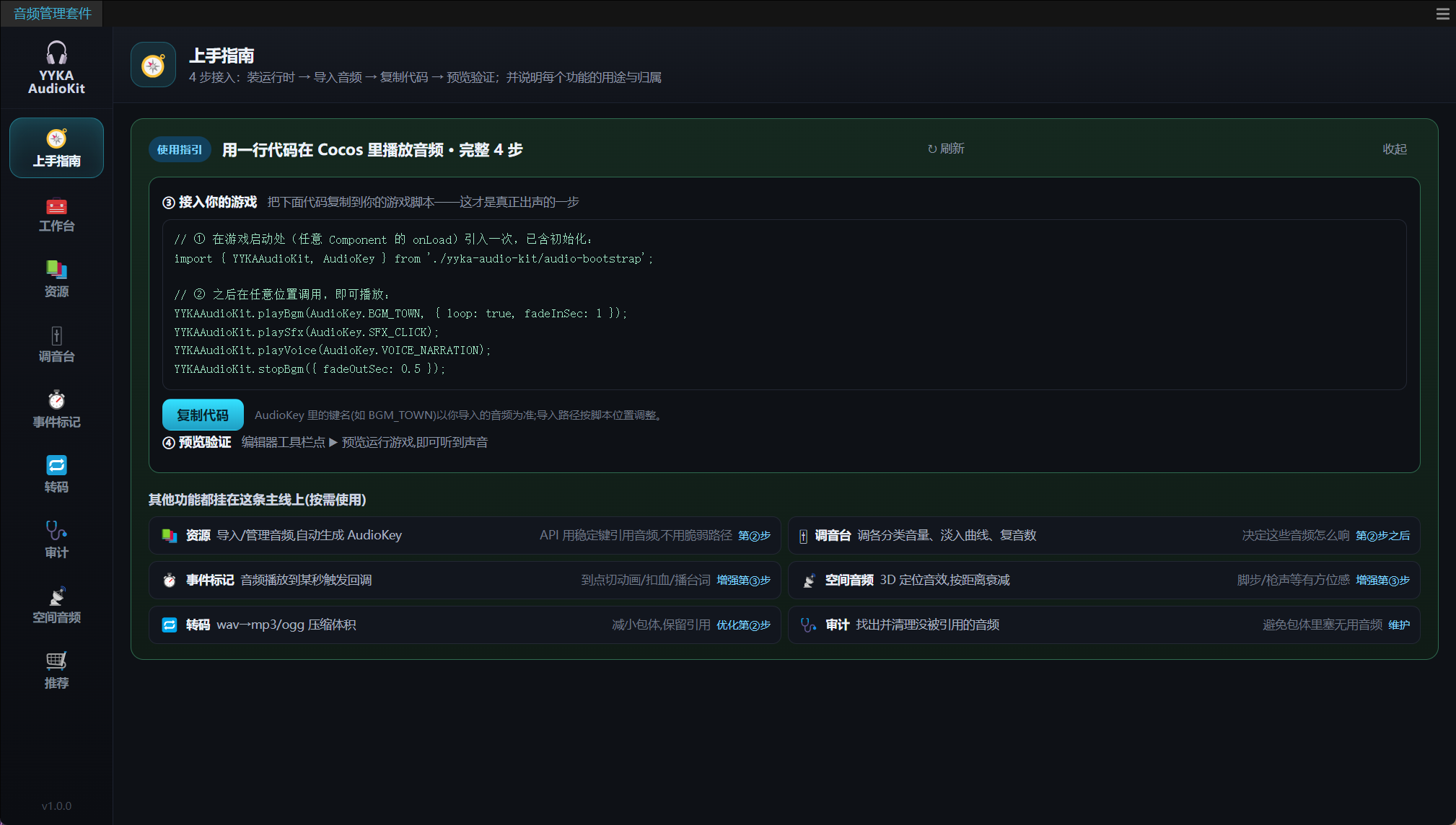The image size is (1456, 825).
Task: Click the 空间音频 card satellite icon
Action: pyautogui.click(x=809, y=581)
